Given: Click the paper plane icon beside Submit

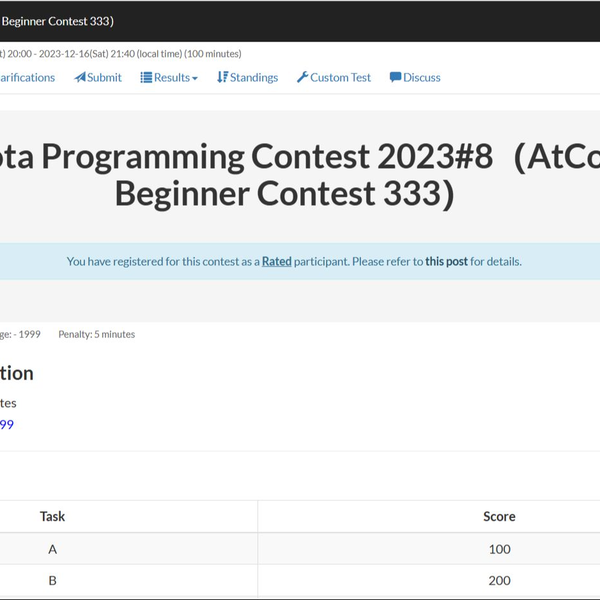Looking at the screenshot, I should [x=80, y=78].
